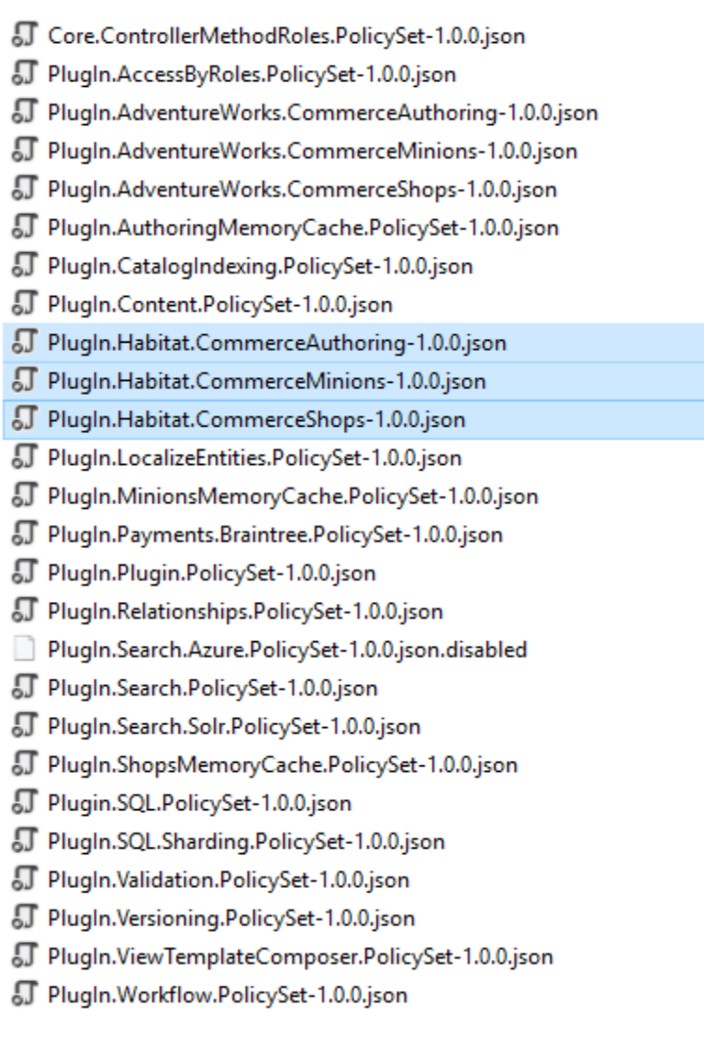This screenshot has width=704, height=1052.
Task: Select PlugIn.Versioning.PolicySet-1.0.0.json name
Action: coord(232,918)
